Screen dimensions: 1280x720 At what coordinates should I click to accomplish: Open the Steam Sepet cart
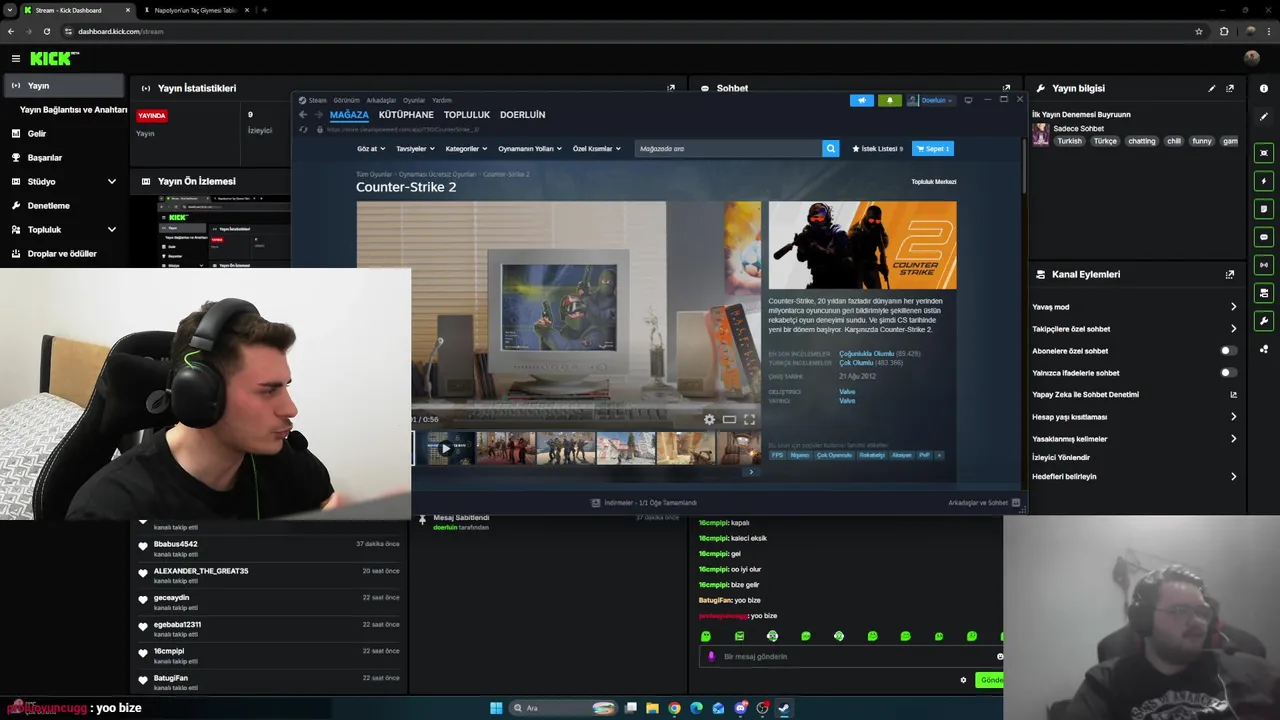click(933, 149)
